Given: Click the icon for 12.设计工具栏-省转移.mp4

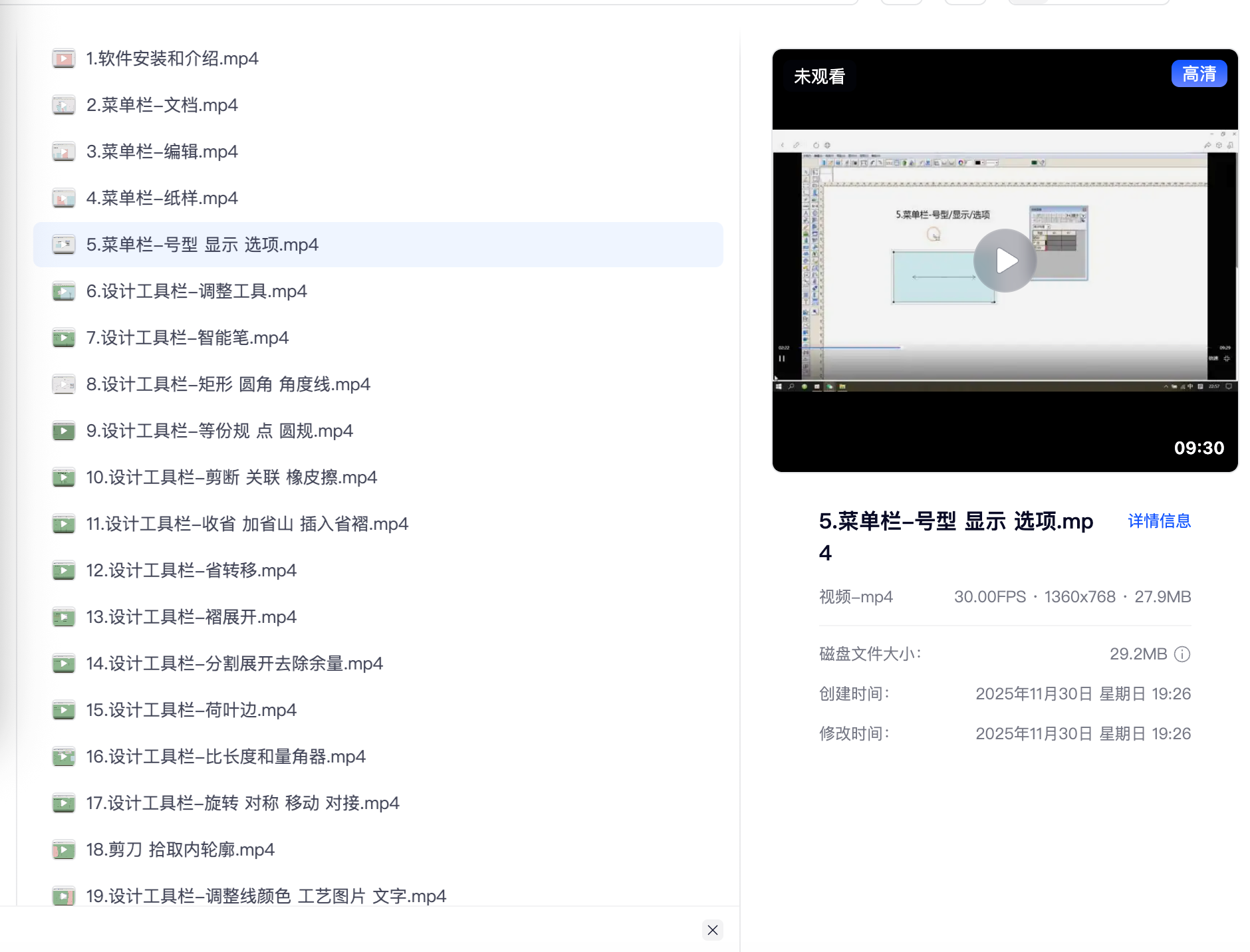Looking at the screenshot, I should pyautogui.click(x=64, y=570).
